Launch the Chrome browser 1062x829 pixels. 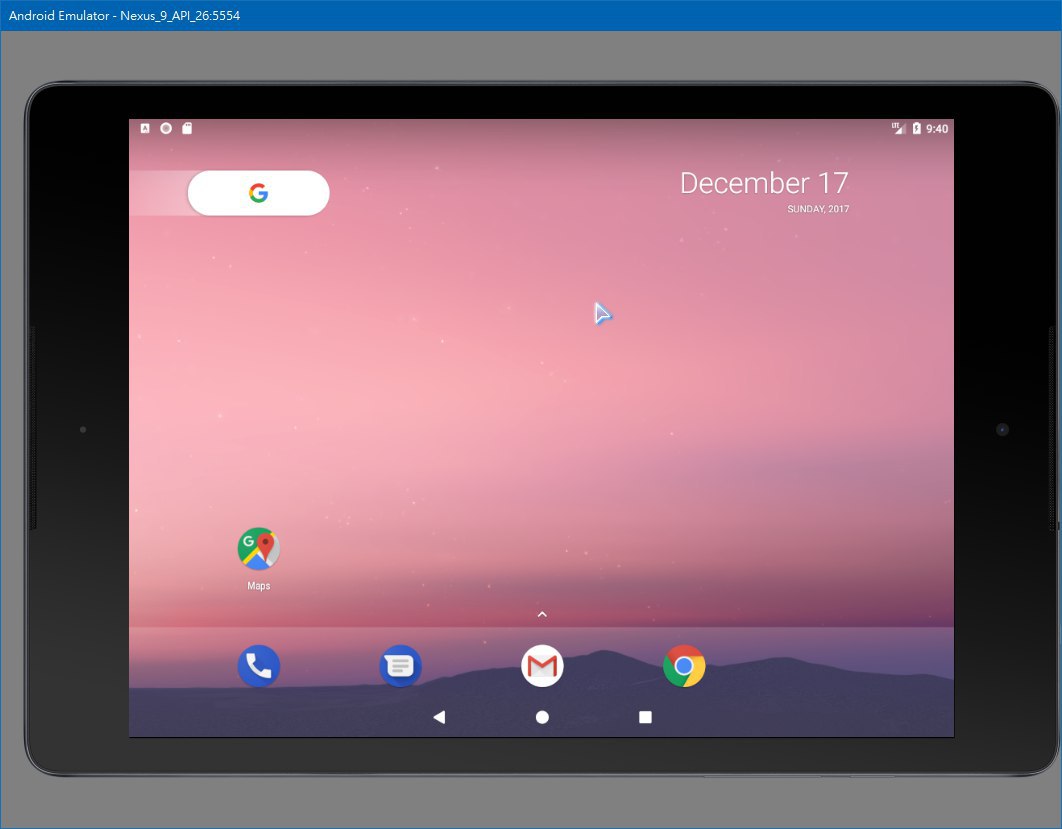(684, 666)
